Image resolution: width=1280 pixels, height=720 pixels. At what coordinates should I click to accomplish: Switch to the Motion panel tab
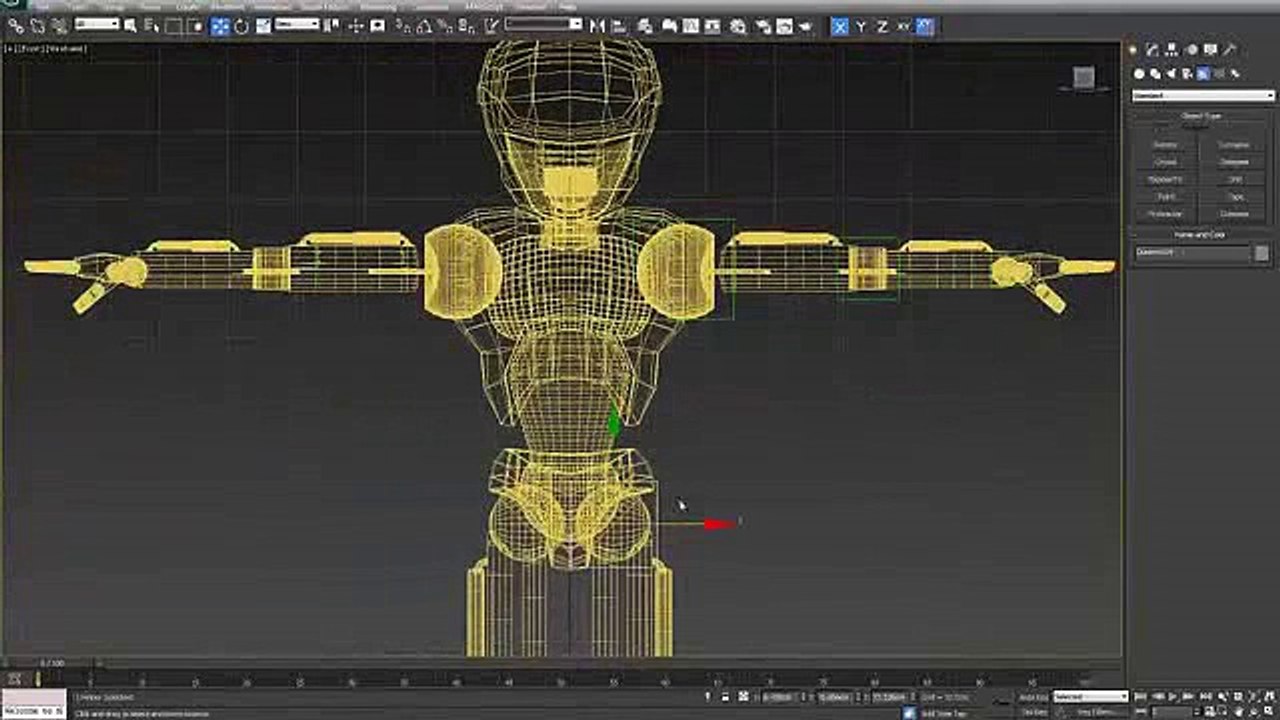[x=1191, y=49]
